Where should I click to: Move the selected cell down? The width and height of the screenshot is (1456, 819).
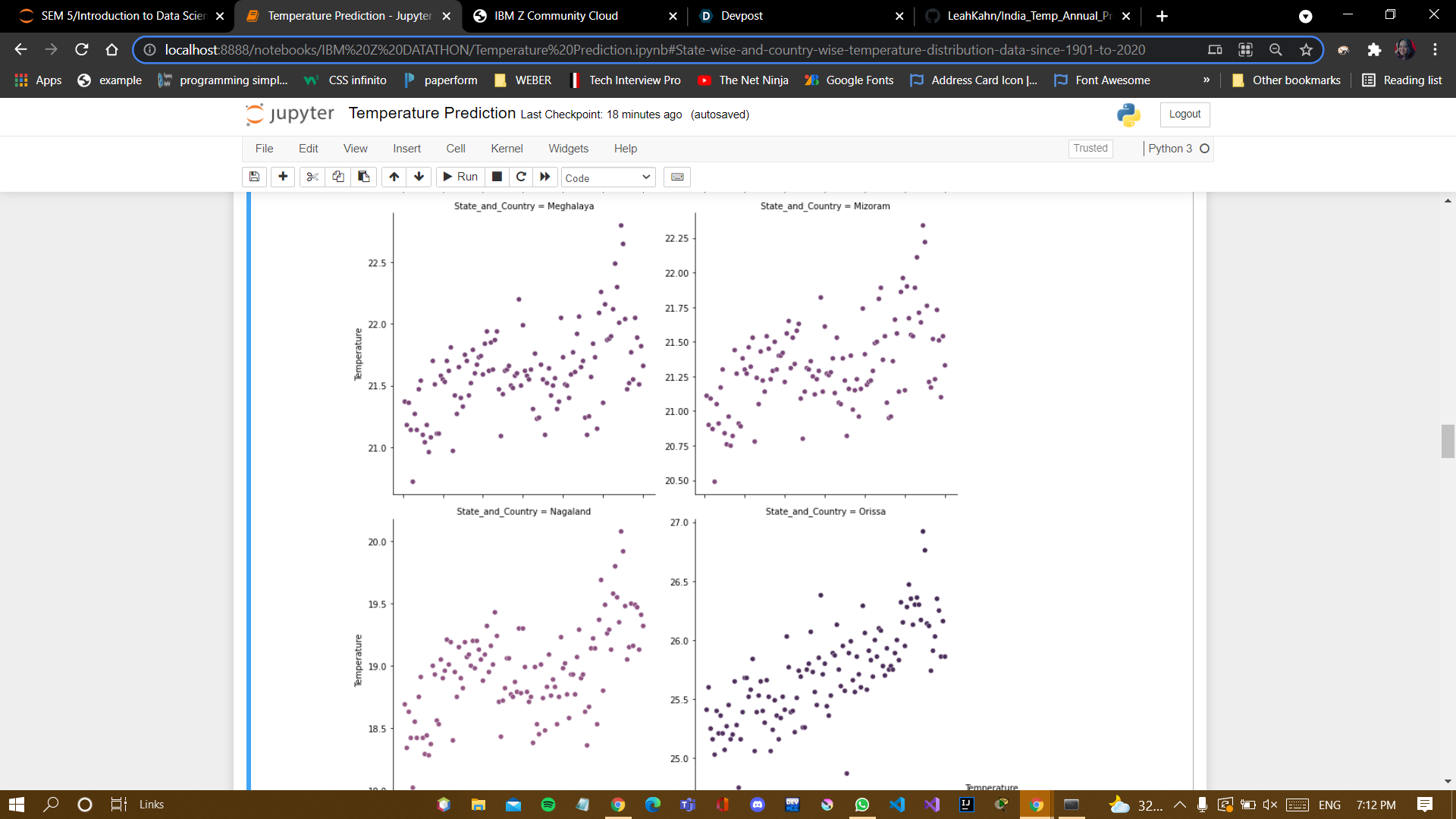[x=419, y=177]
